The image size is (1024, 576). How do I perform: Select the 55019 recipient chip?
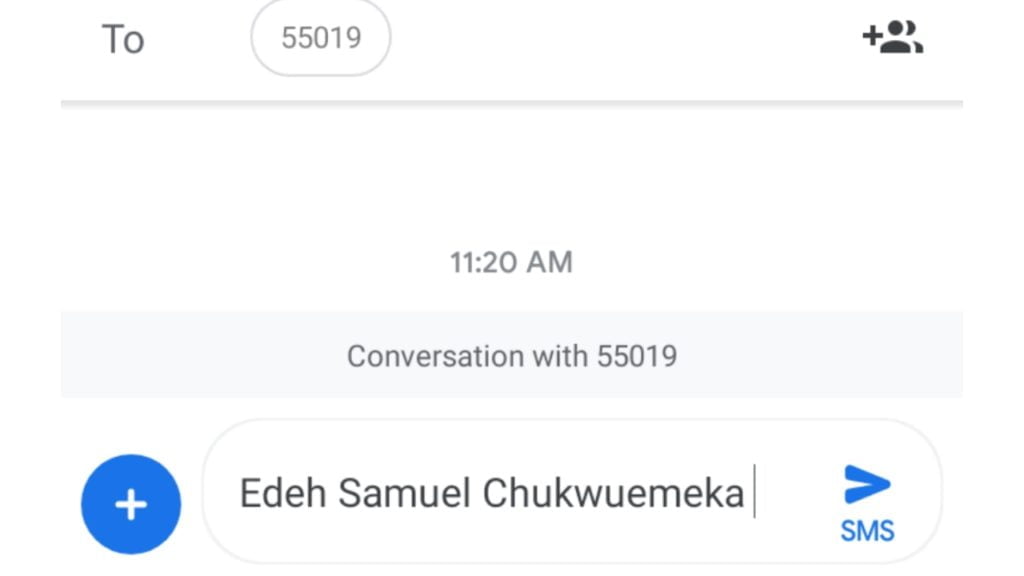321,38
